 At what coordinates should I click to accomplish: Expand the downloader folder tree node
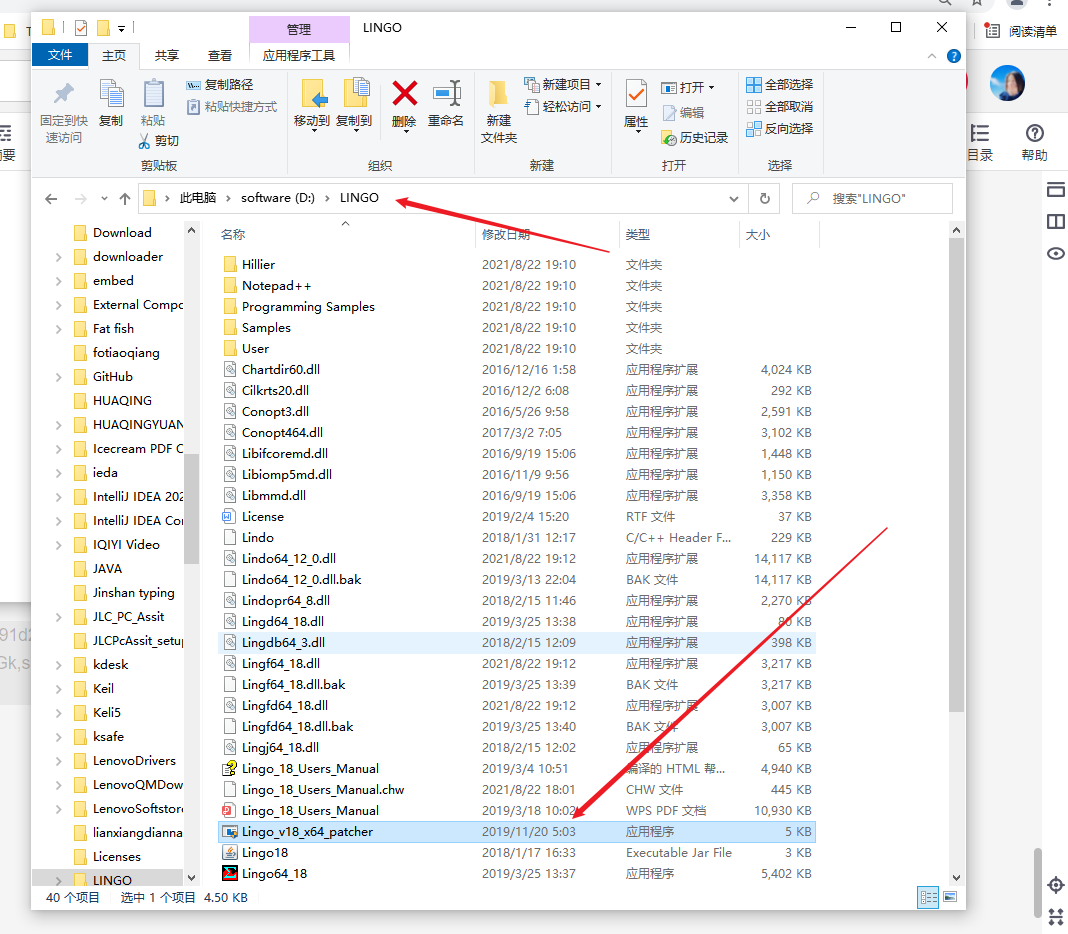[59, 257]
